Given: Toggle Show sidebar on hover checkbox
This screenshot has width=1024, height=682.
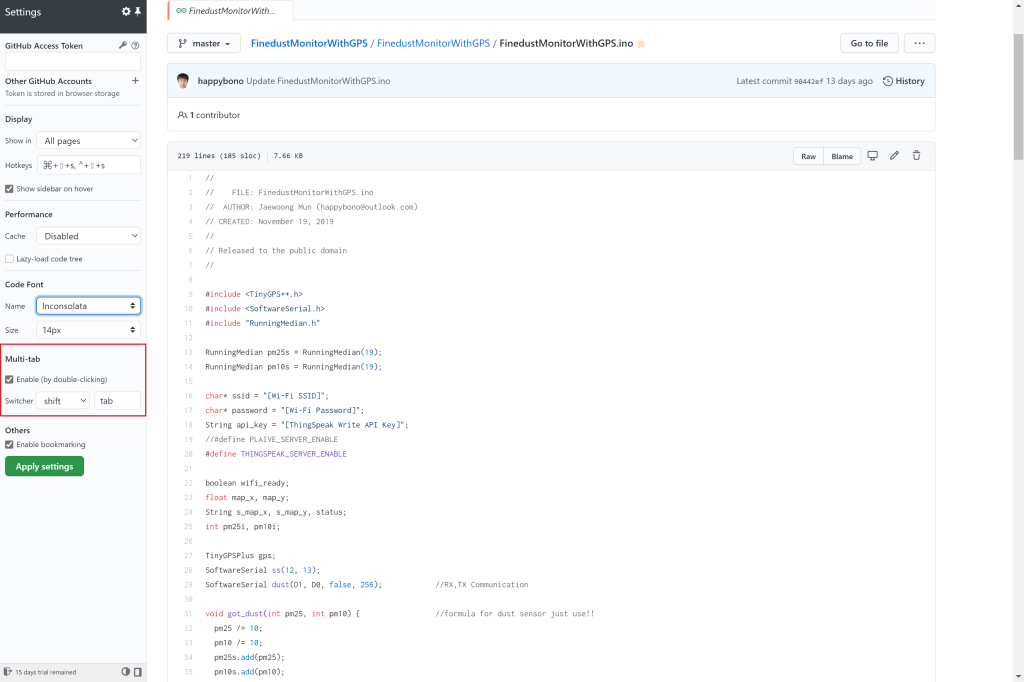Looking at the screenshot, I should 9,189.
